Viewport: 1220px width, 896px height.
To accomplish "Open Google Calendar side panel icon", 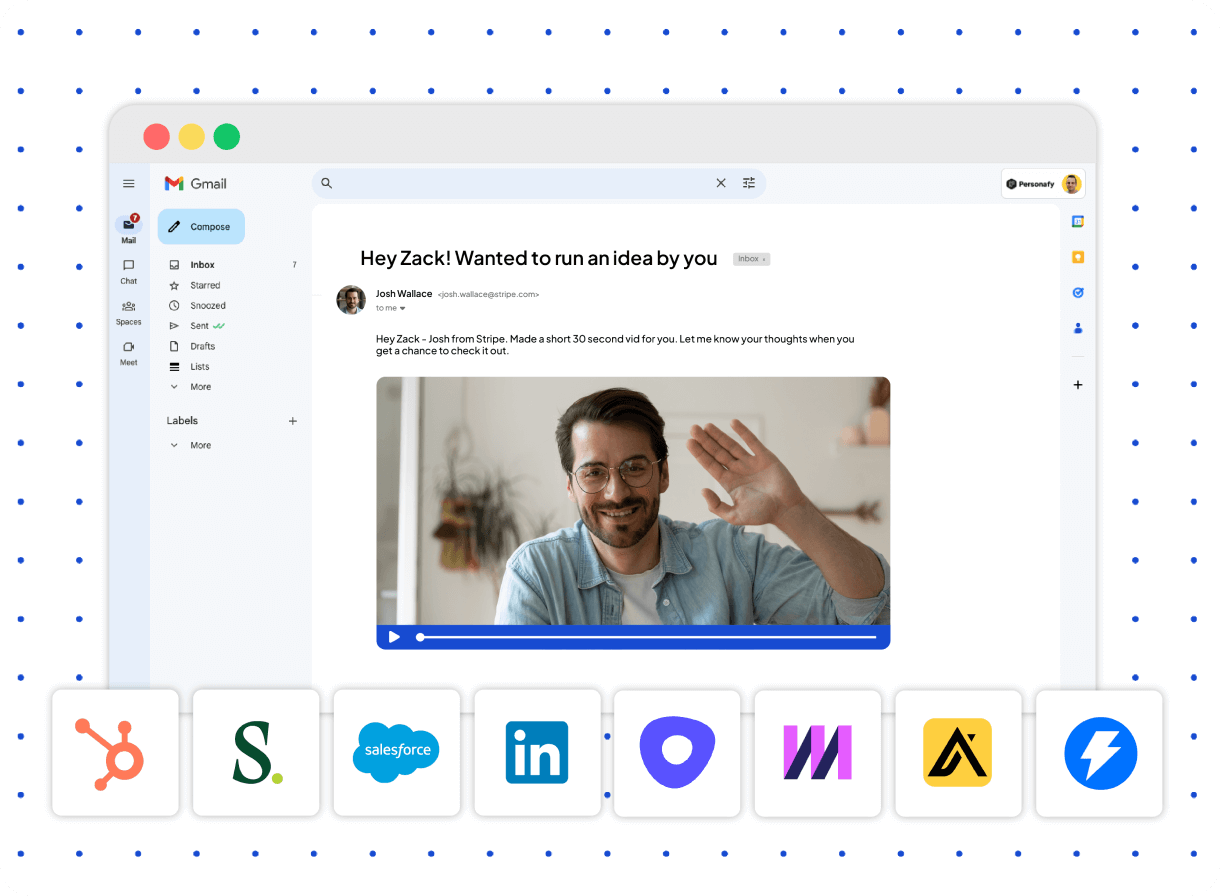I will point(1078,221).
